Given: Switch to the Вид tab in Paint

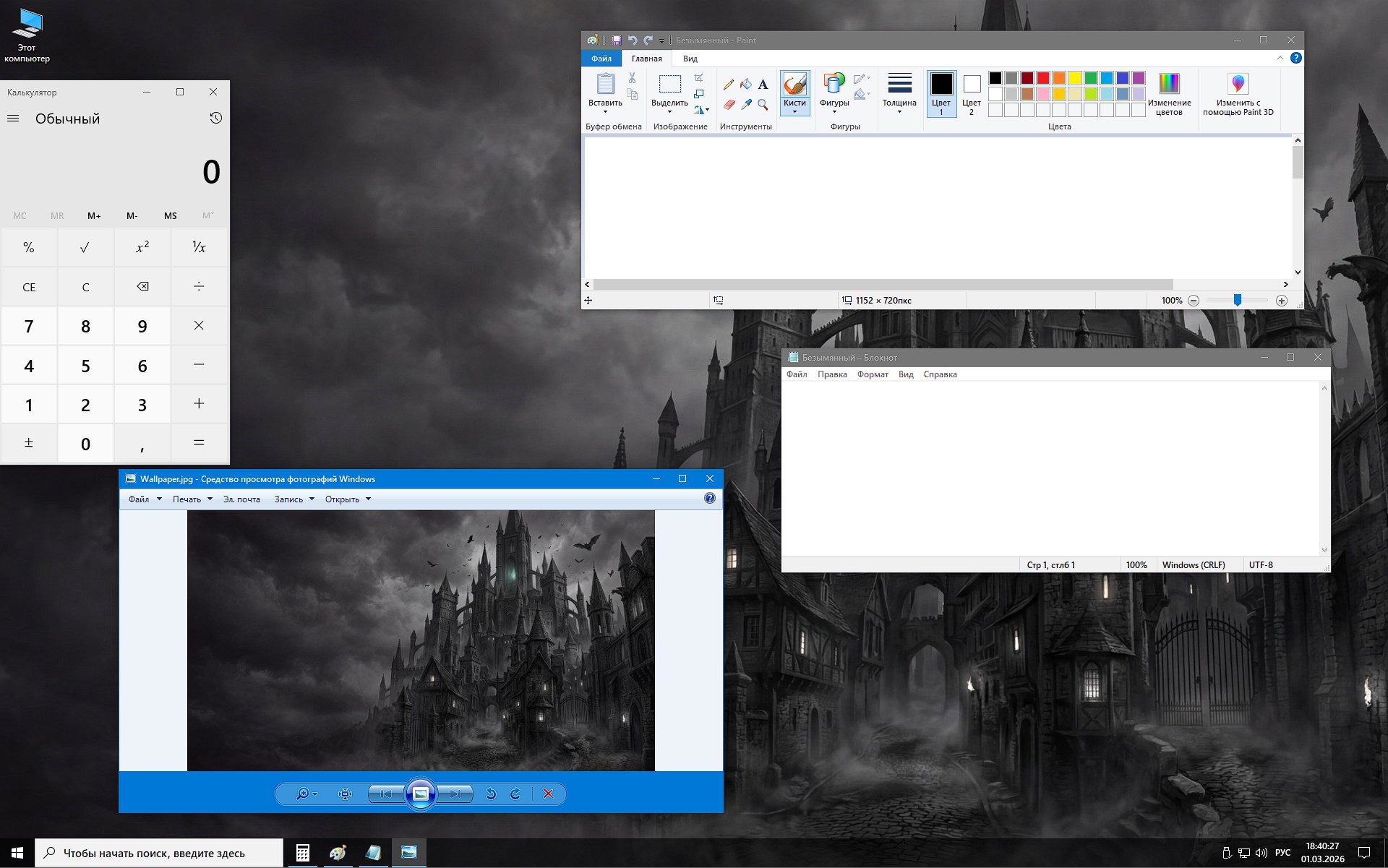Looking at the screenshot, I should 690,59.
